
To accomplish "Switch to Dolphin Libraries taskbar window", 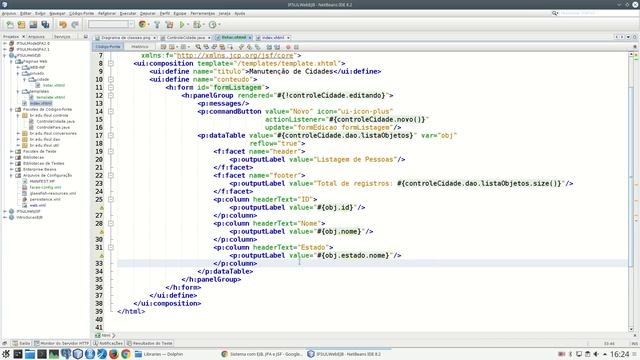I will click(159, 354).
